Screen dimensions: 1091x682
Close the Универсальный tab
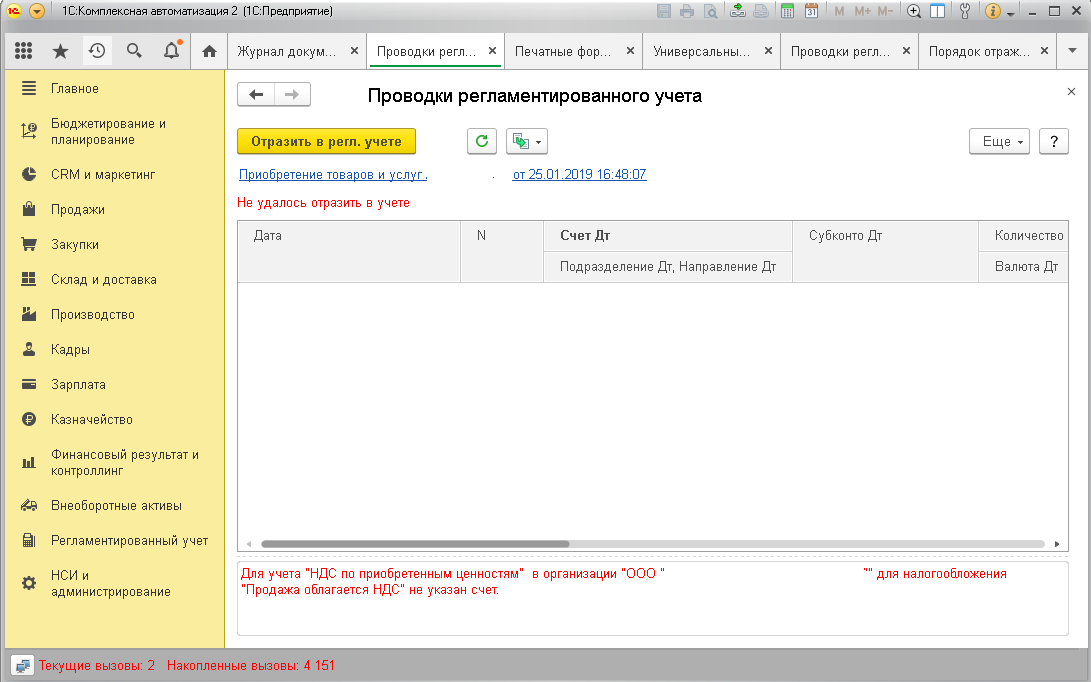[x=768, y=51]
